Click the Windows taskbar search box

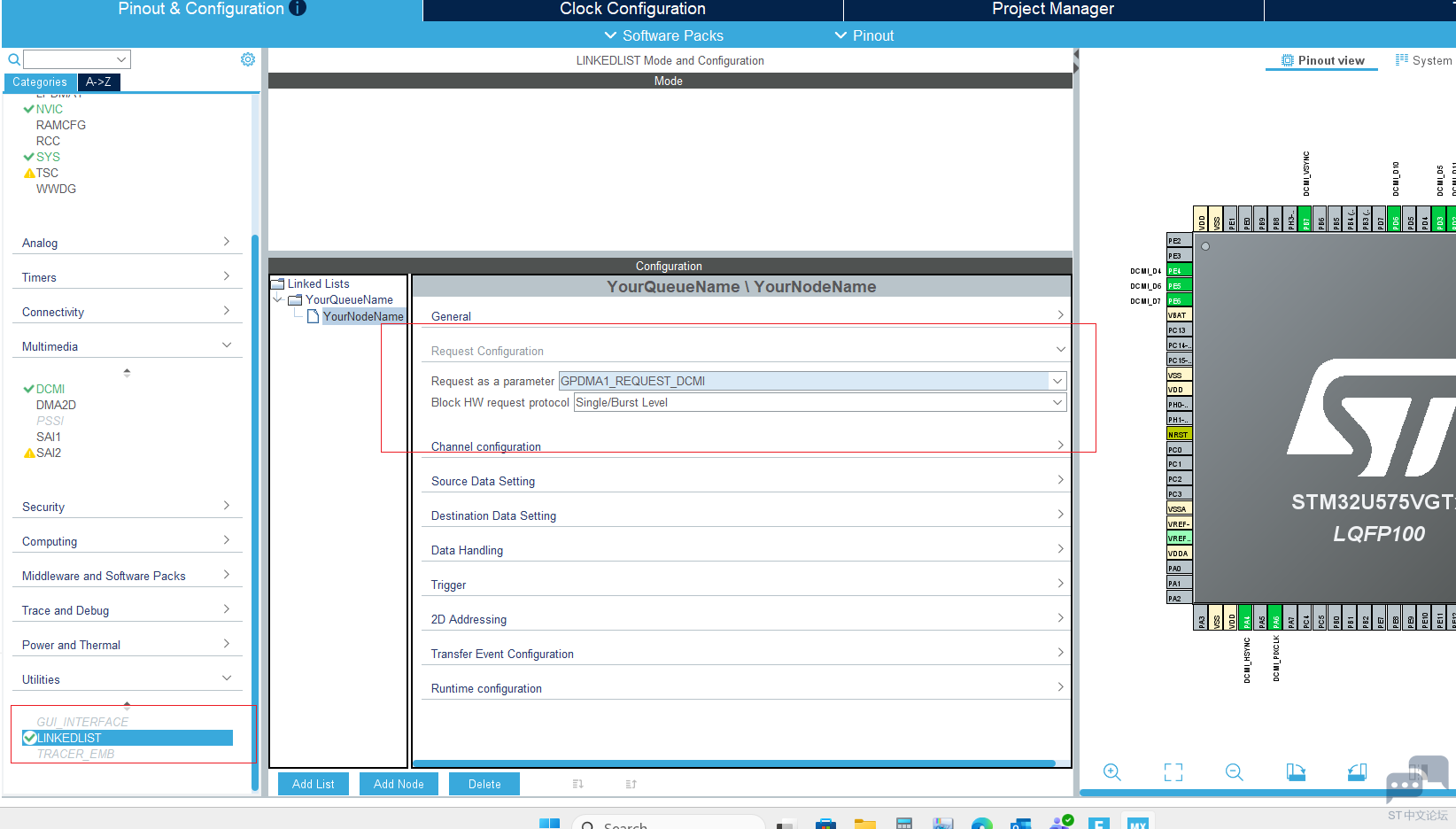point(669,824)
